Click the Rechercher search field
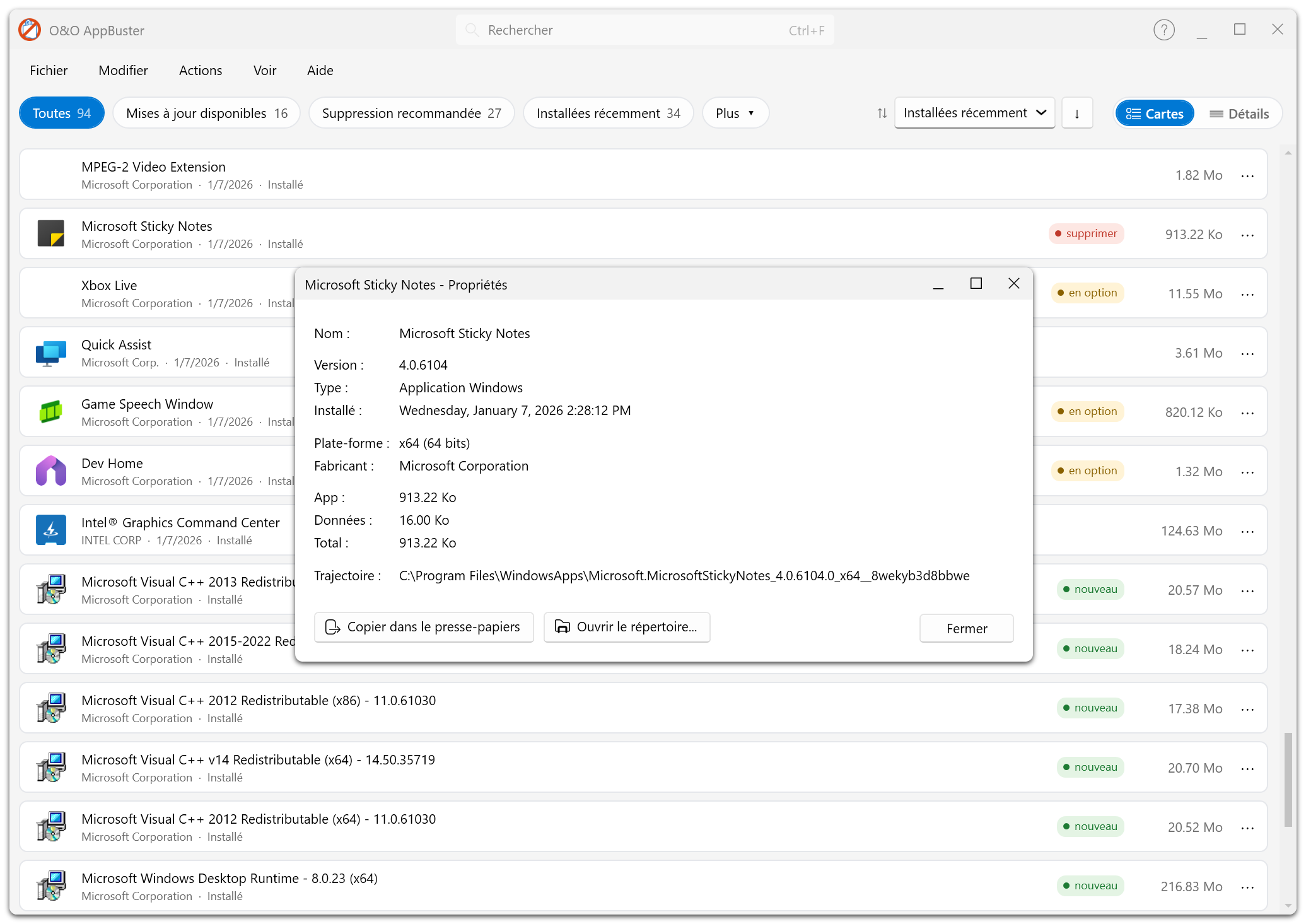The height and width of the screenshot is (924, 1306). 644,30
